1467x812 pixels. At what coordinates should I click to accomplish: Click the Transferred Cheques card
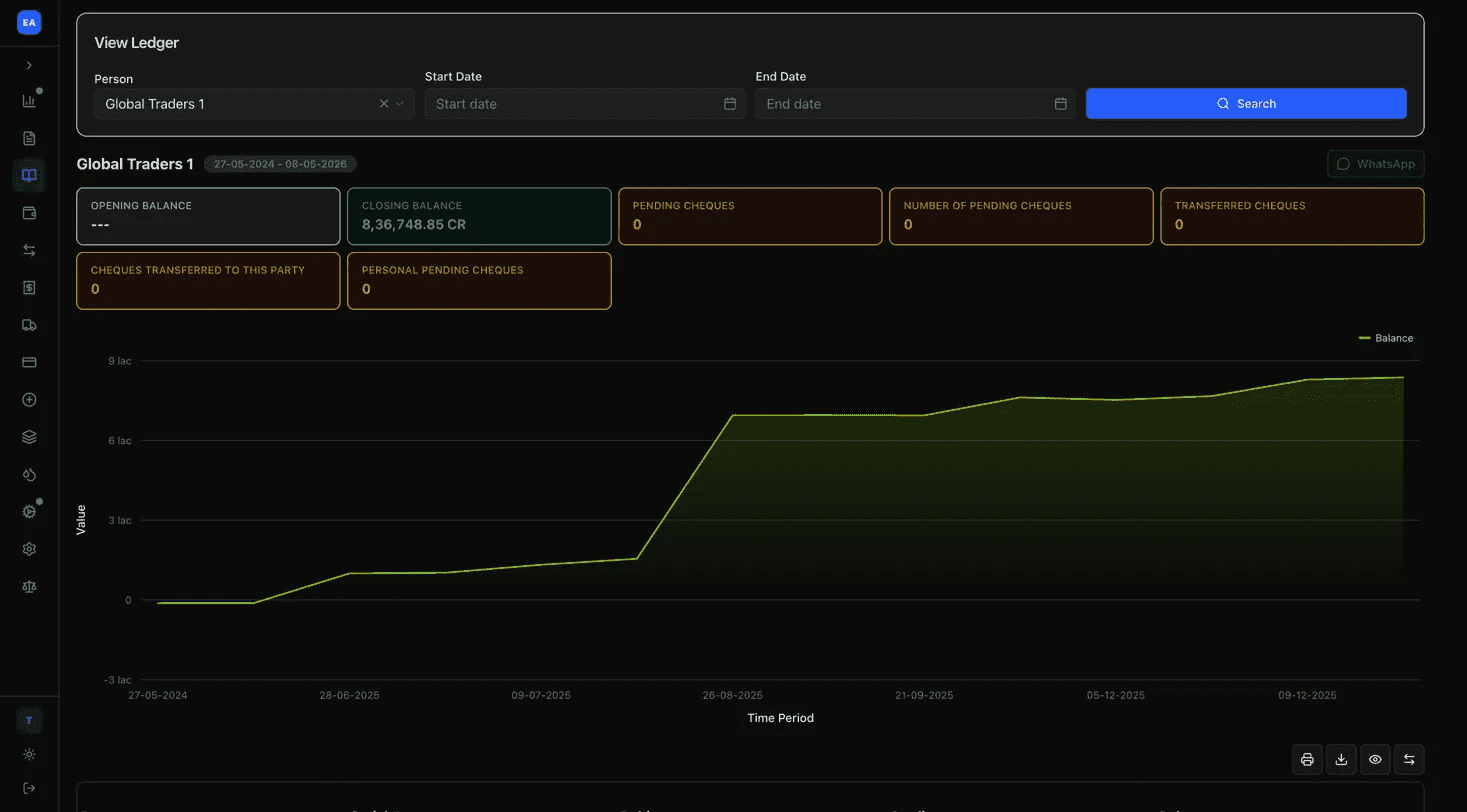tap(1292, 216)
